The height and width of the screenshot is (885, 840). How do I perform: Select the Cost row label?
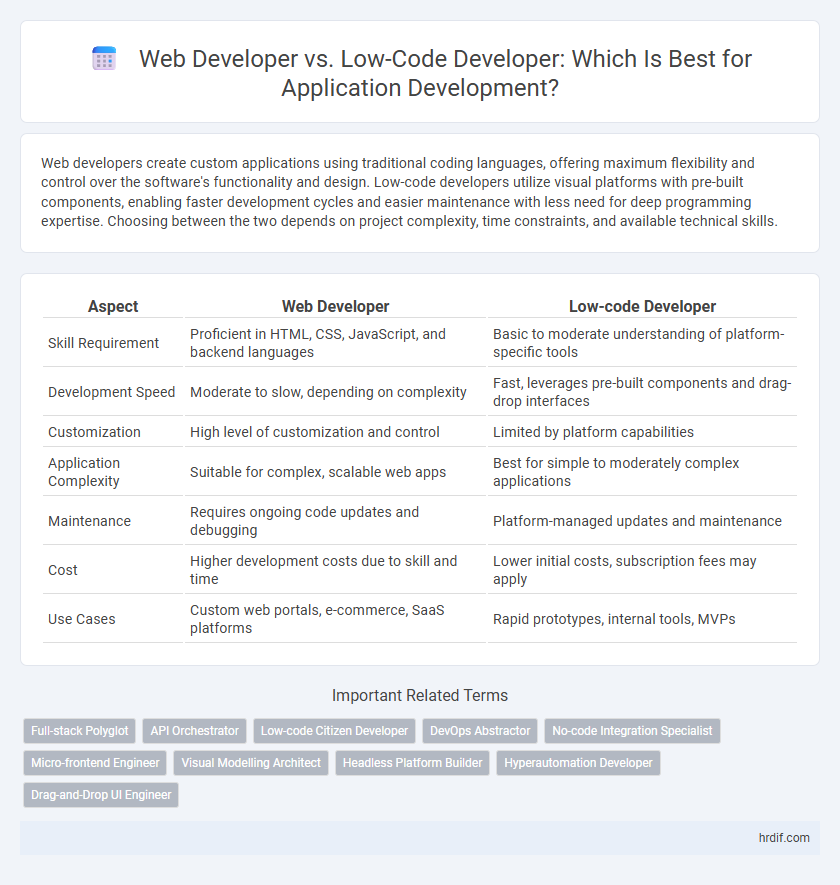pyautogui.click(x=63, y=570)
